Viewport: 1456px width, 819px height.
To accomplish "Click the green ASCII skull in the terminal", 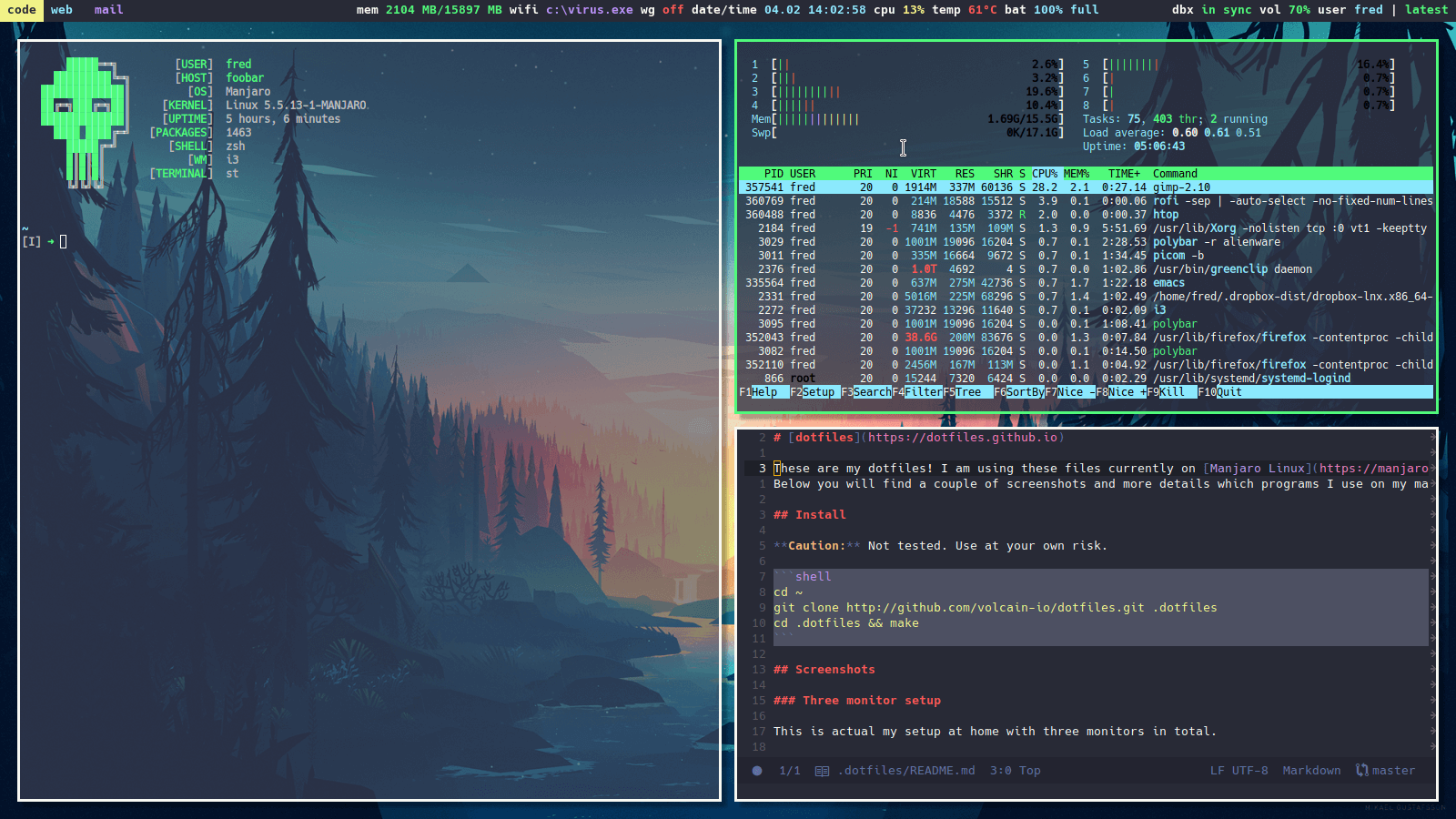I will click(84, 122).
